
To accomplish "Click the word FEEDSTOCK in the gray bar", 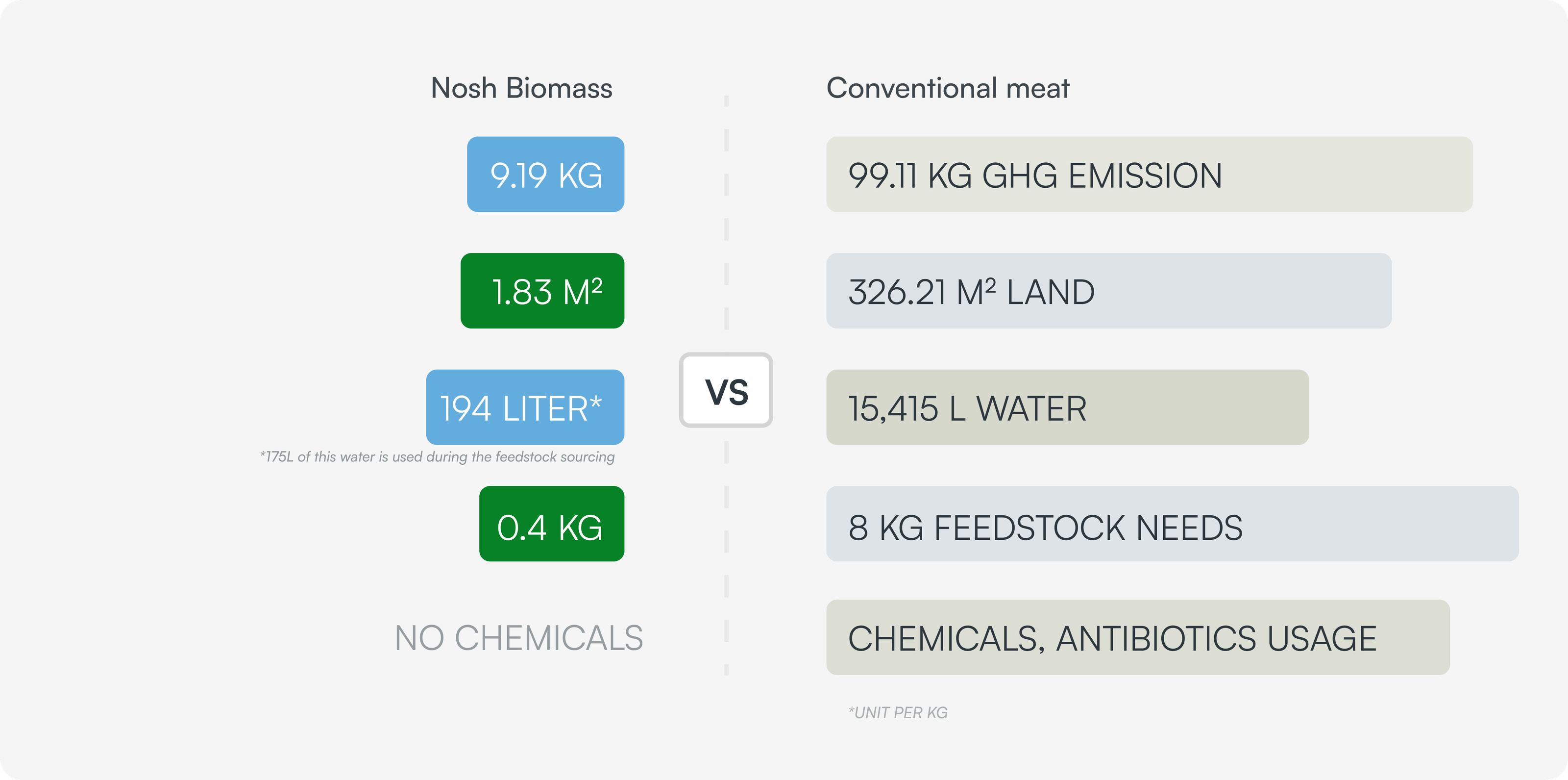I will [1030, 528].
